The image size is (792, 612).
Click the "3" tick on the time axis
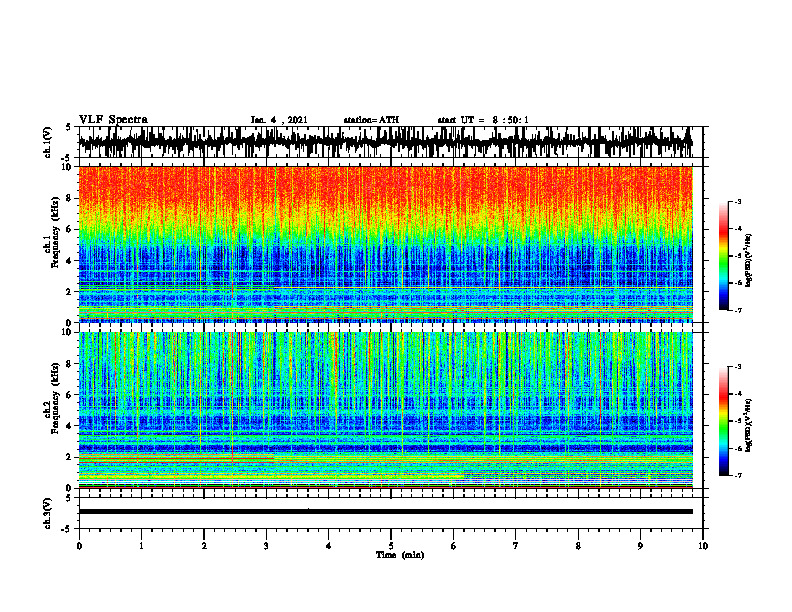coord(266,546)
